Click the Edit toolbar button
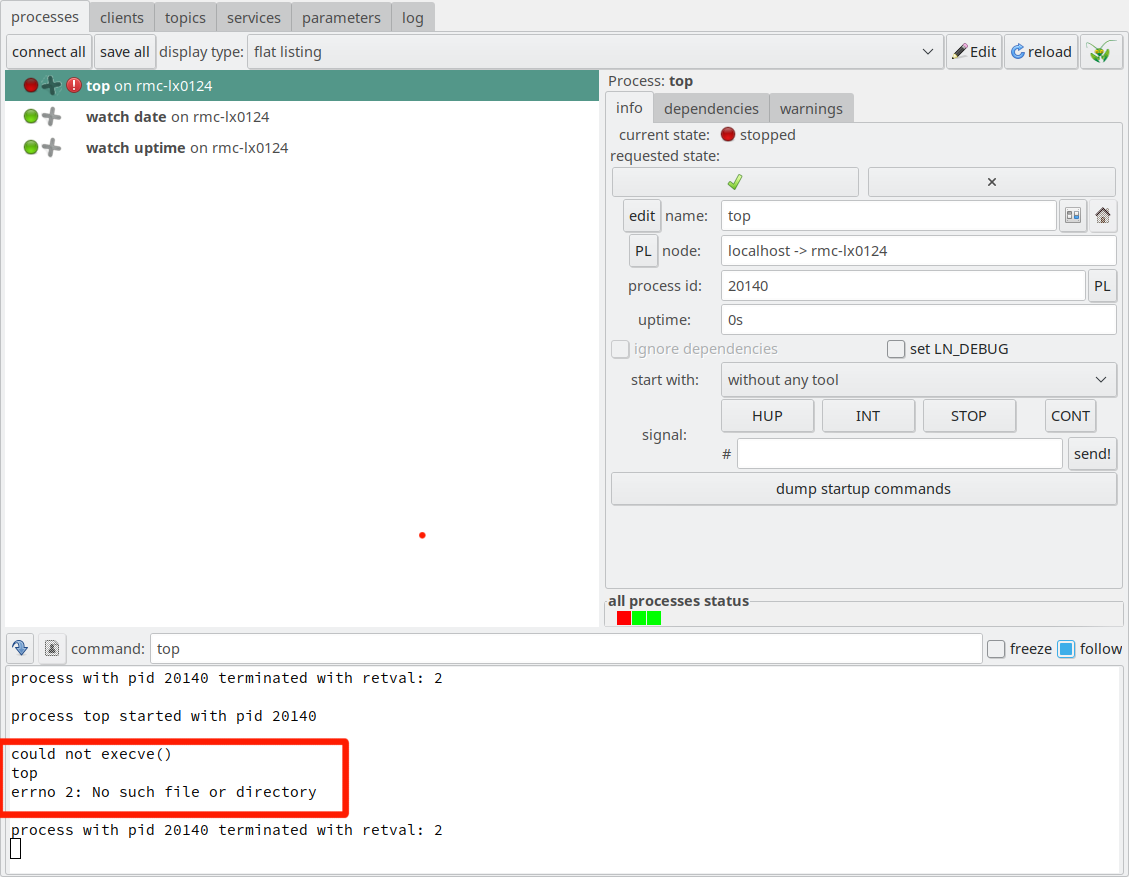 [x=974, y=52]
